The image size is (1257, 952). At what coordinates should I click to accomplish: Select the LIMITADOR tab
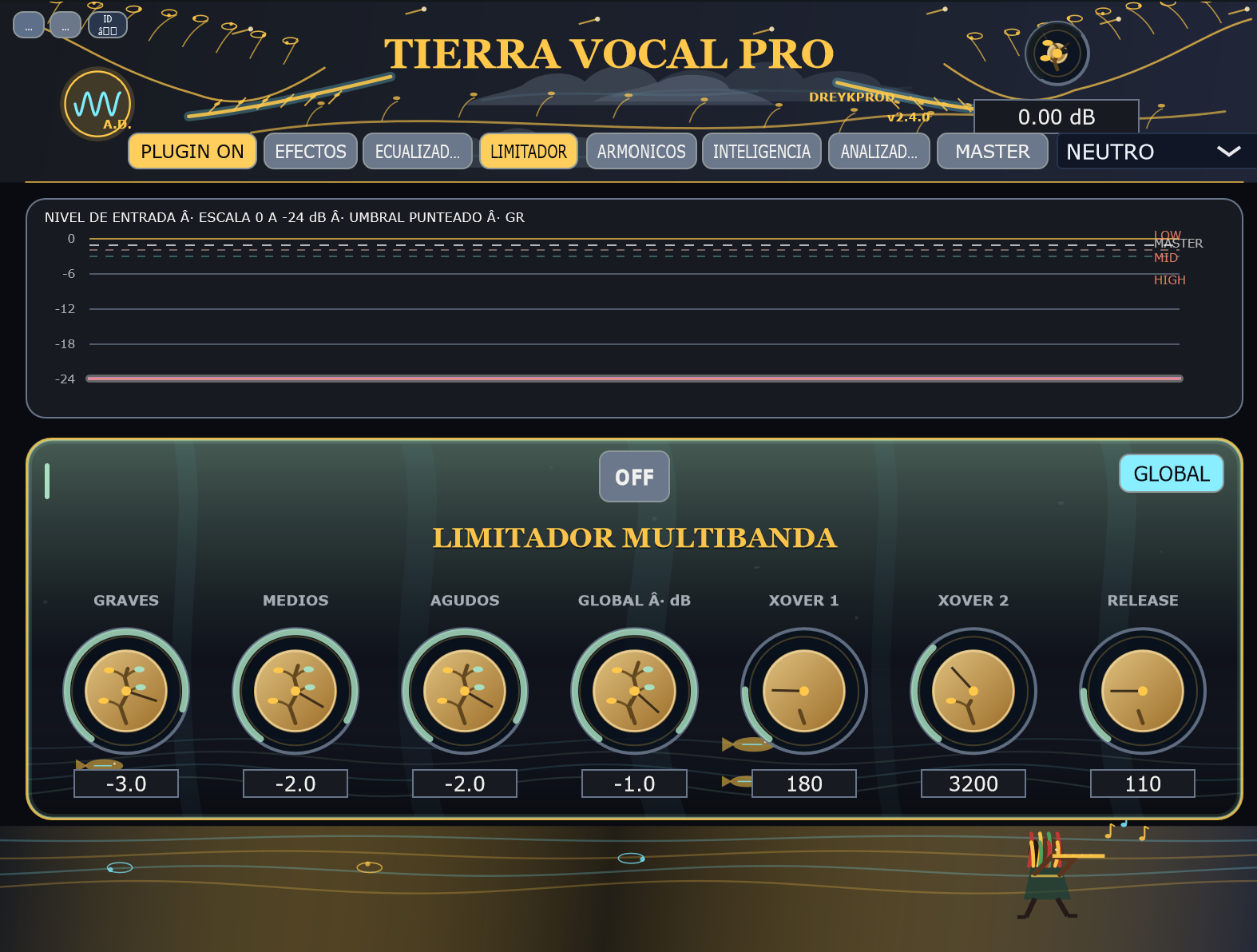click(x=529, y=152)
